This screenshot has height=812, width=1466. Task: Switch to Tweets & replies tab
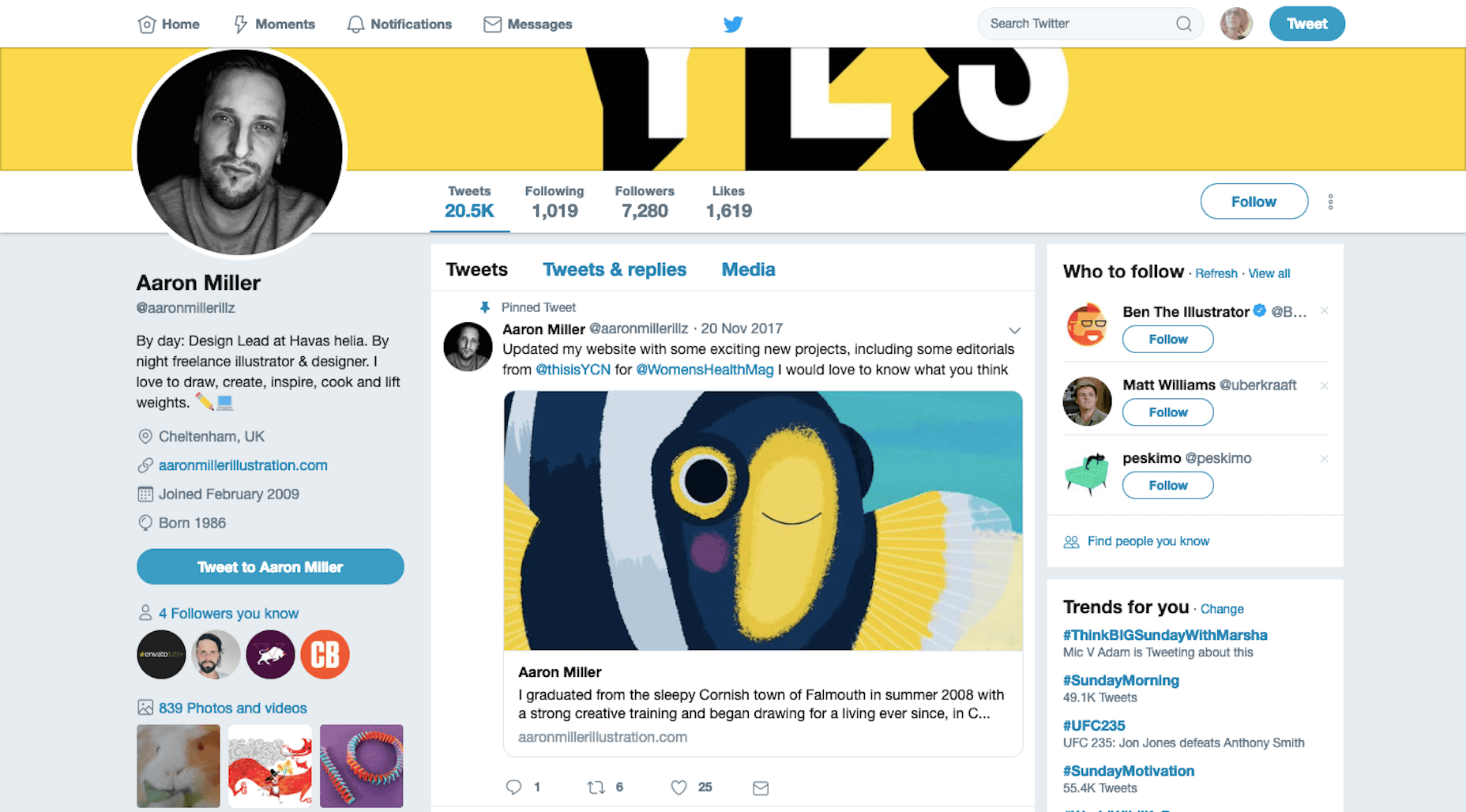click(x=615, y=269)
